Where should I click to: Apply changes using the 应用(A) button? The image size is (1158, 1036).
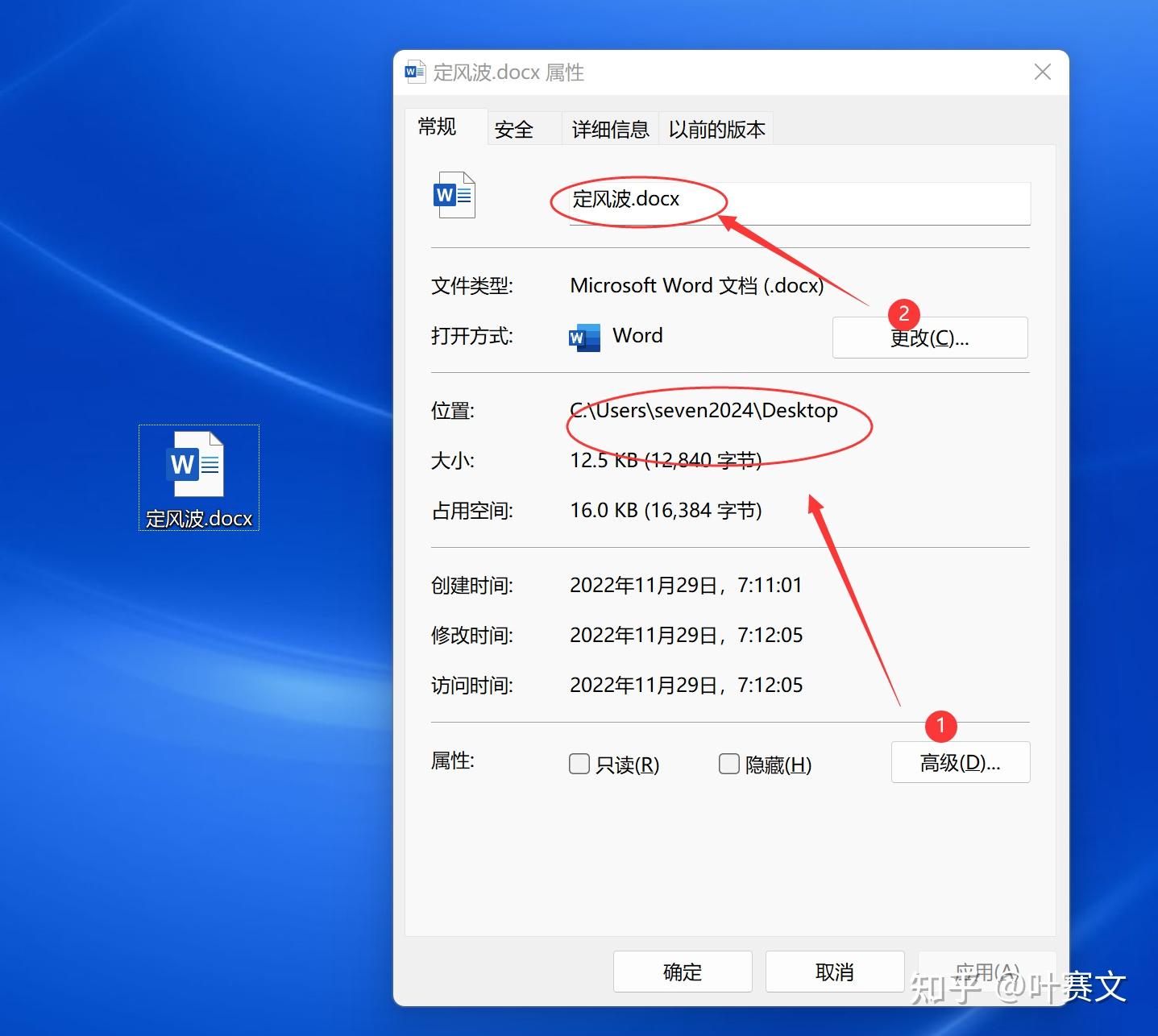[x=986, y=972]
